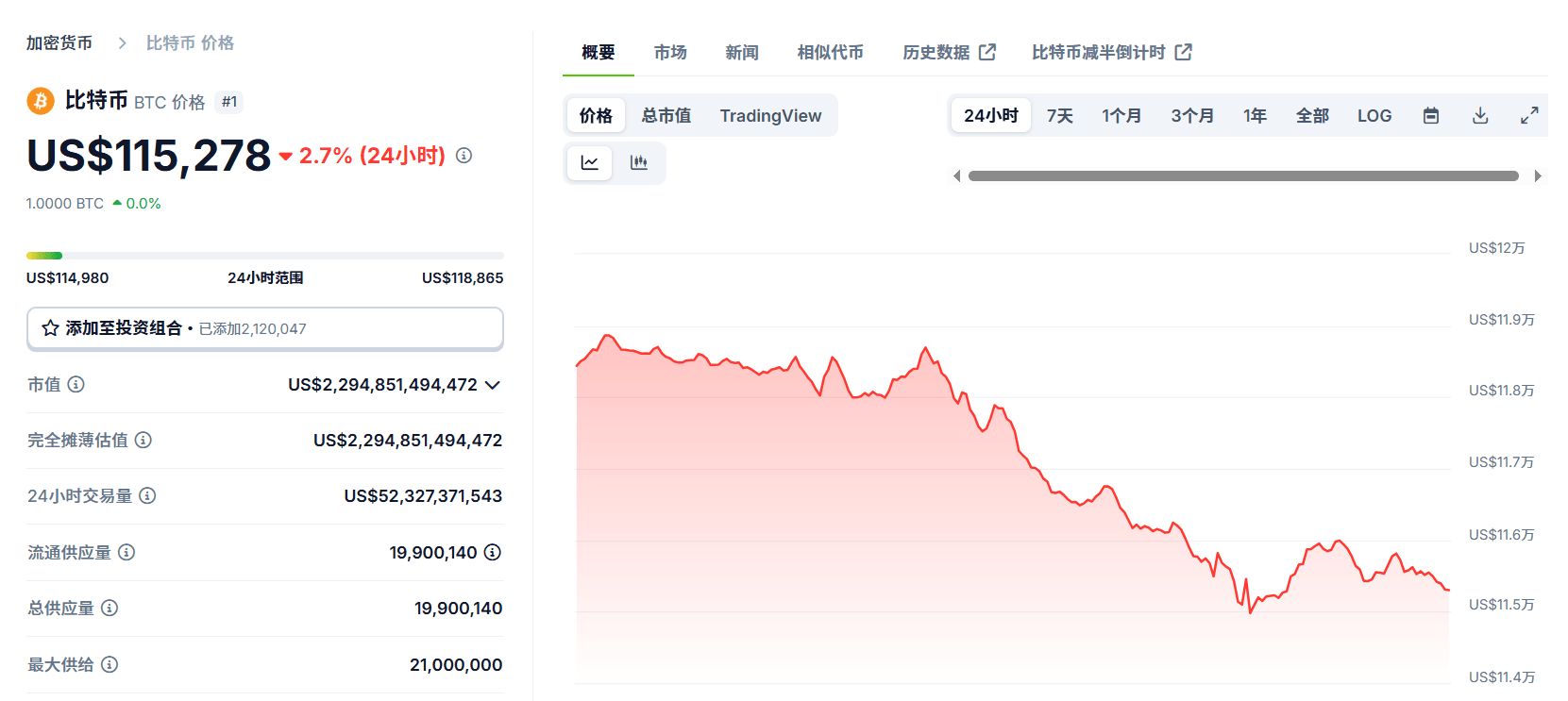Expand the market cap value chevron

tap(493, 385)
